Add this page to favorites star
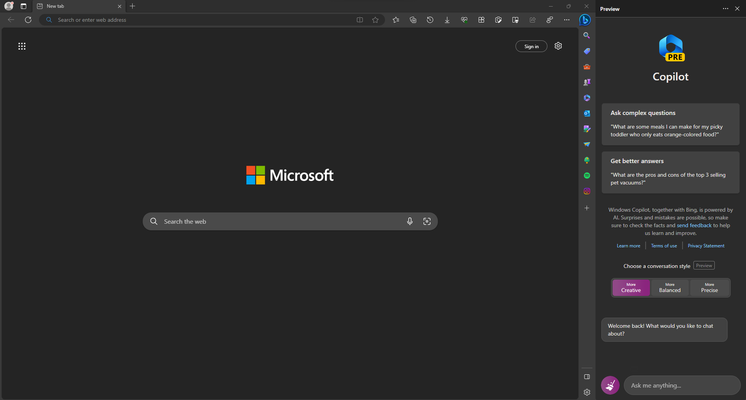This screenshot has height=400, width=746. click(375, 20)
